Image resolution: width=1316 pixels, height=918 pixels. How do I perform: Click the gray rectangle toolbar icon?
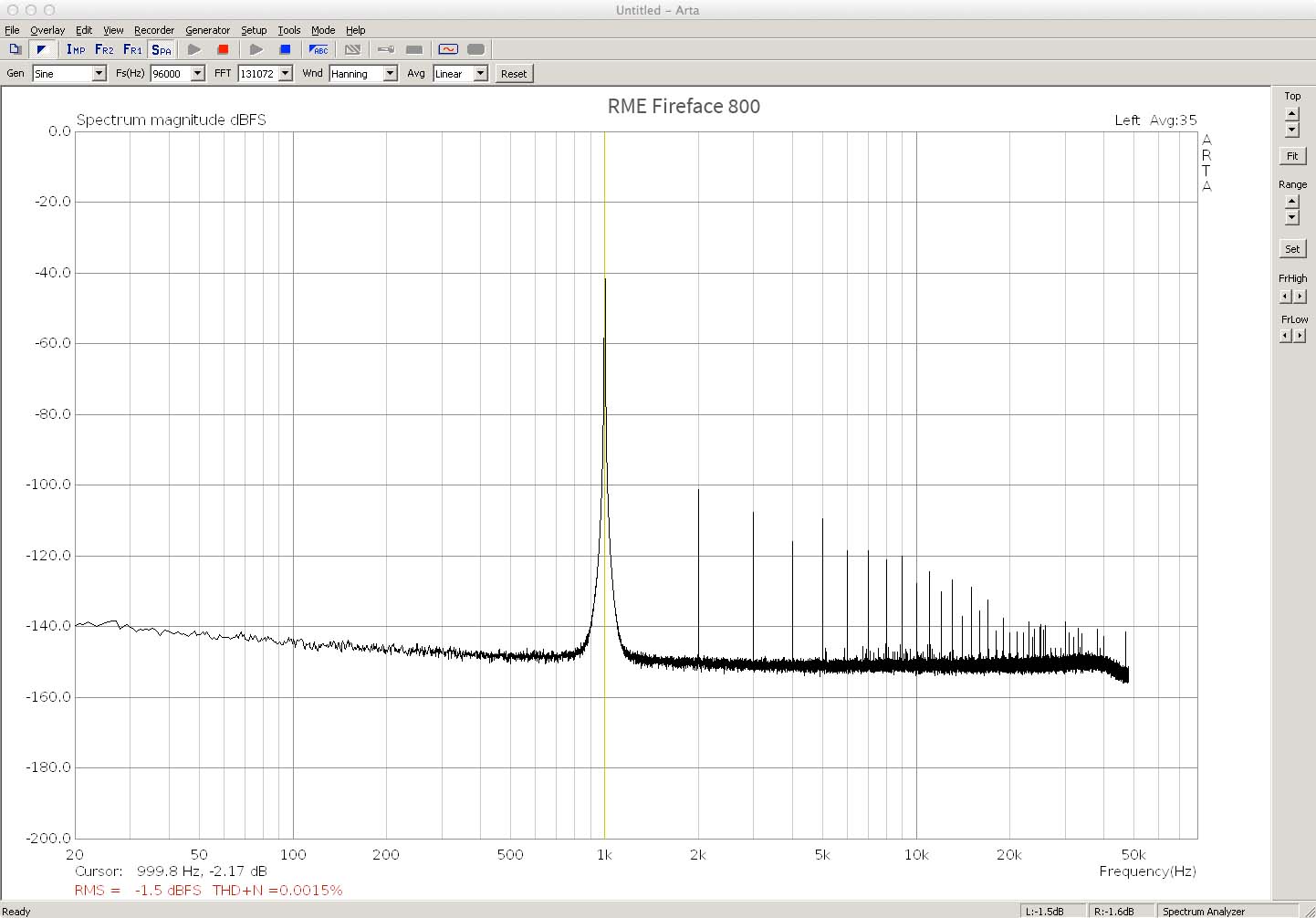click(x=414, y=49)
